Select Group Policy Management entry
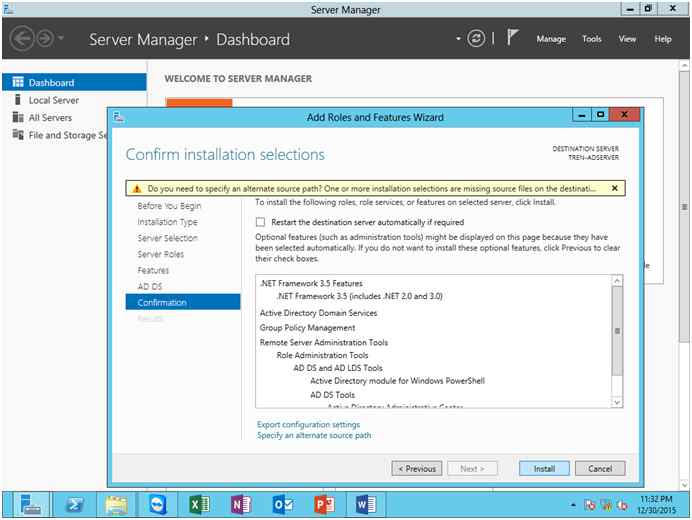 pyautogui.click(x=307, y=328)
